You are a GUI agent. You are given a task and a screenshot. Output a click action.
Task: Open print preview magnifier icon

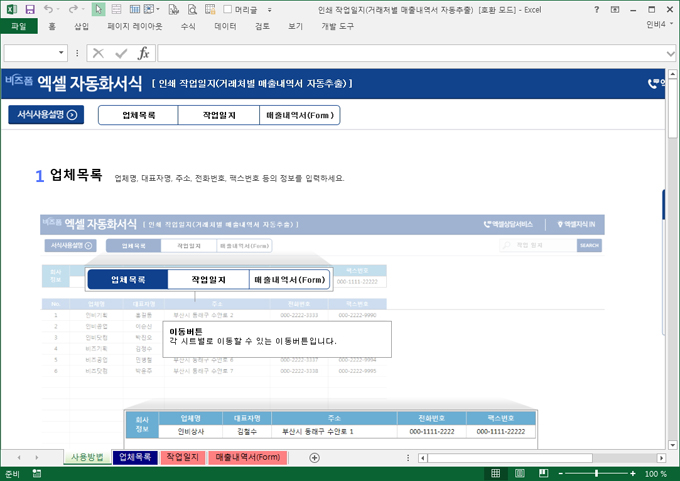pyautogui.click(x=192, y=9)
